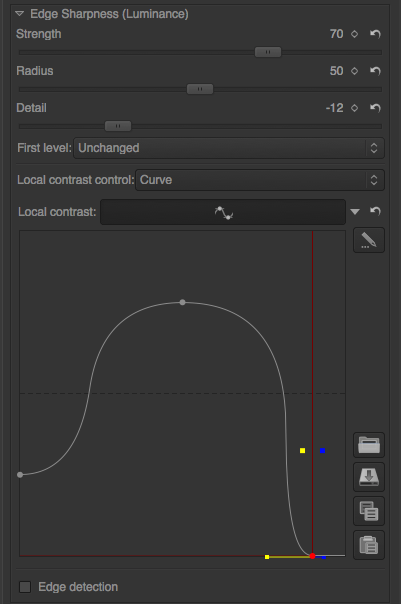Save the current curve to file

(x=369, y=477)
